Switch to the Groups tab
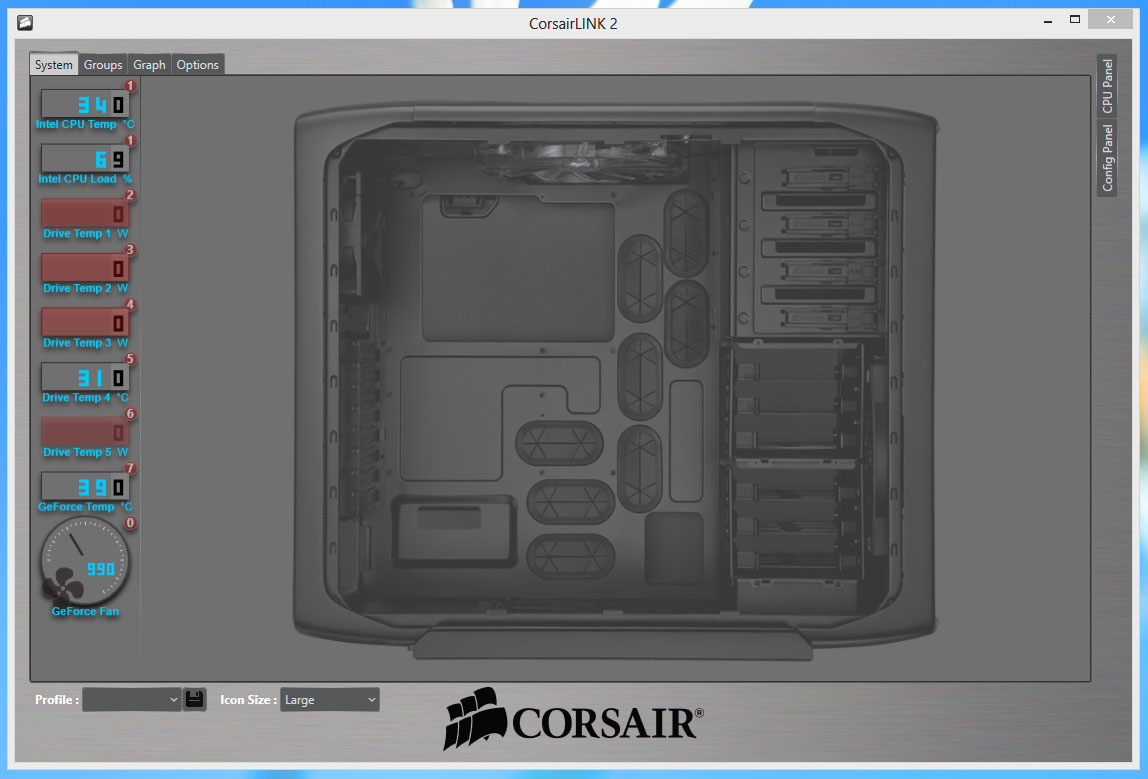1148x779 pixels. coord(102,64)
